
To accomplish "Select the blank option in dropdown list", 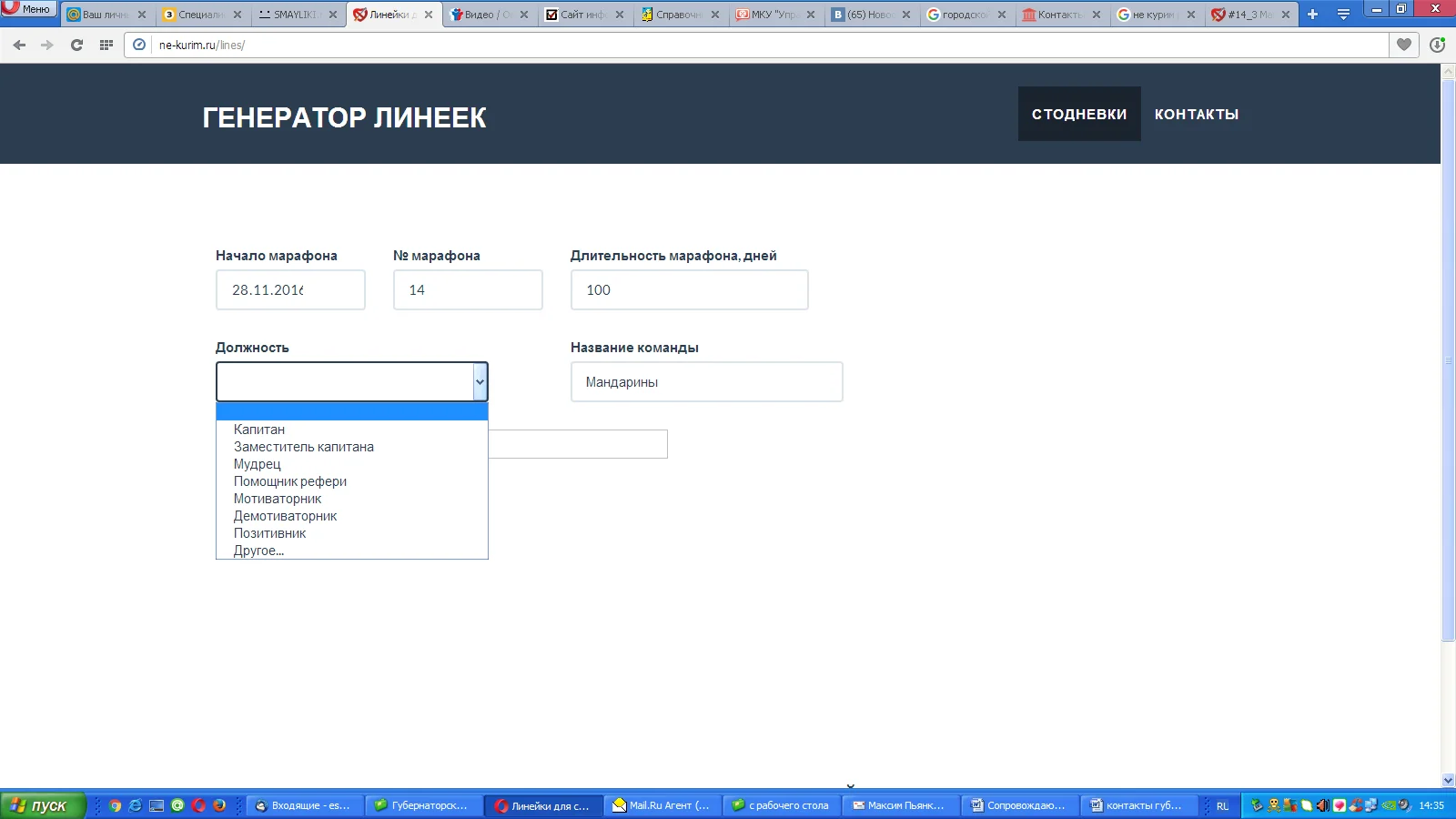I will pos(352,412).
